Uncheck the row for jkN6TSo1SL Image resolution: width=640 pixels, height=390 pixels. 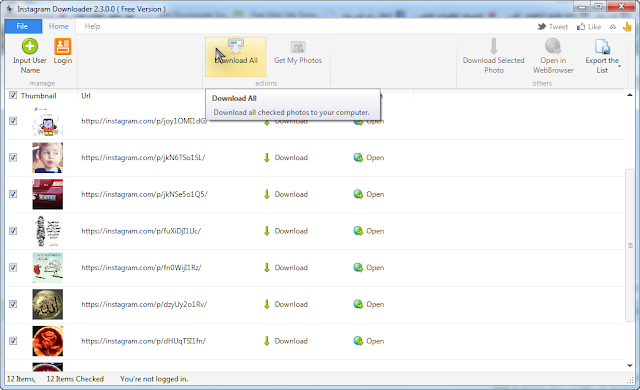click(x=13, y=157)
